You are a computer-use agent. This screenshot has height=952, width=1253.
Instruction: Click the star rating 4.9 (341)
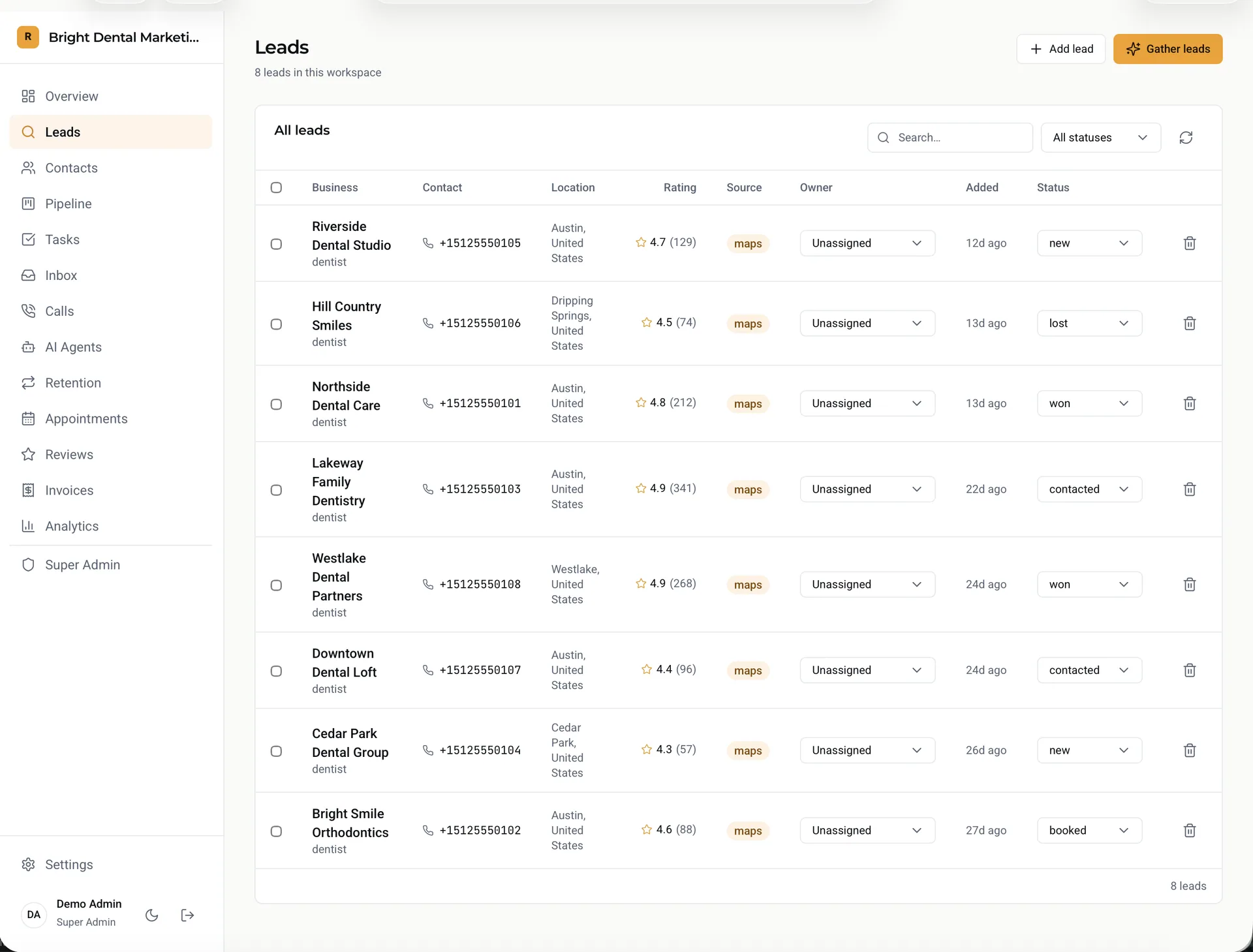pyautogui.click(x=666, y=488)
